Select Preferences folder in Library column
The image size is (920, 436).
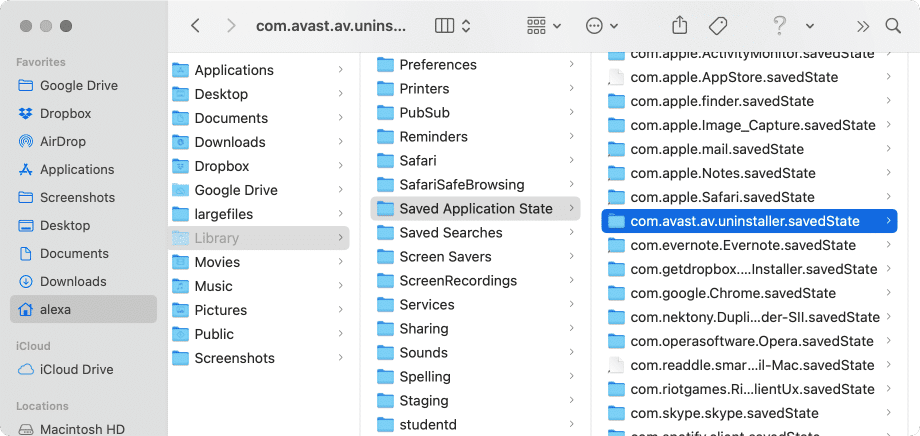pyautogui.click(x=475, y=65)
